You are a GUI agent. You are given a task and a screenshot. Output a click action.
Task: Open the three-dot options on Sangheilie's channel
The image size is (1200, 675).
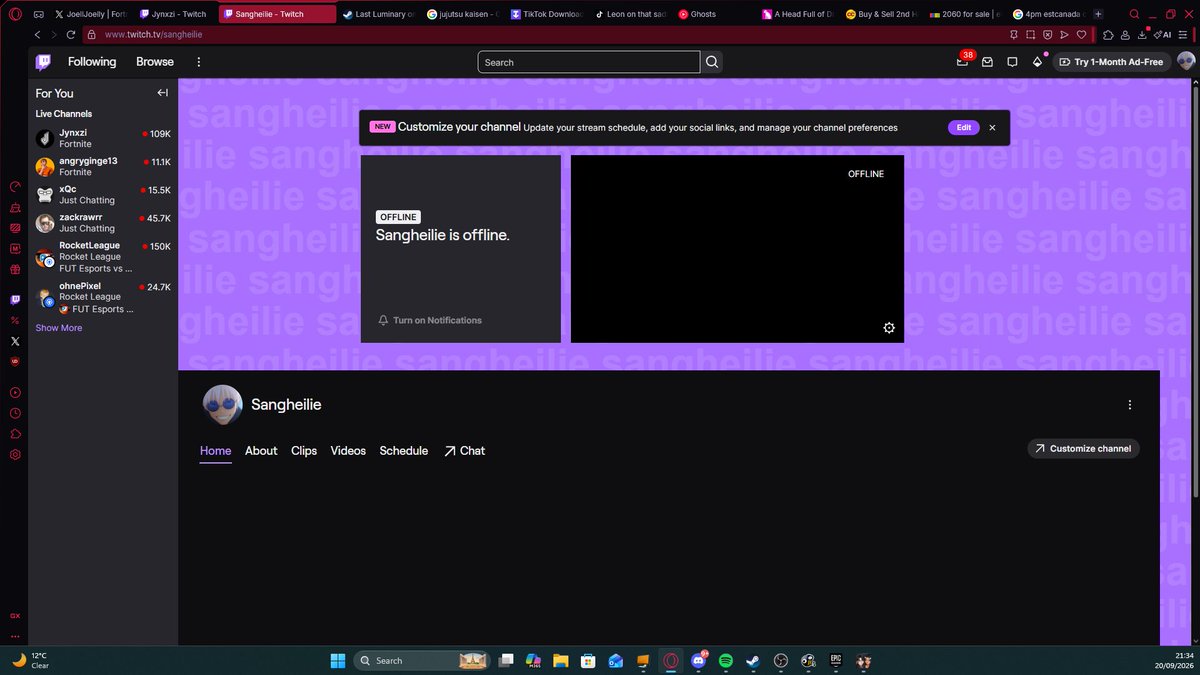click(1130, 405)
